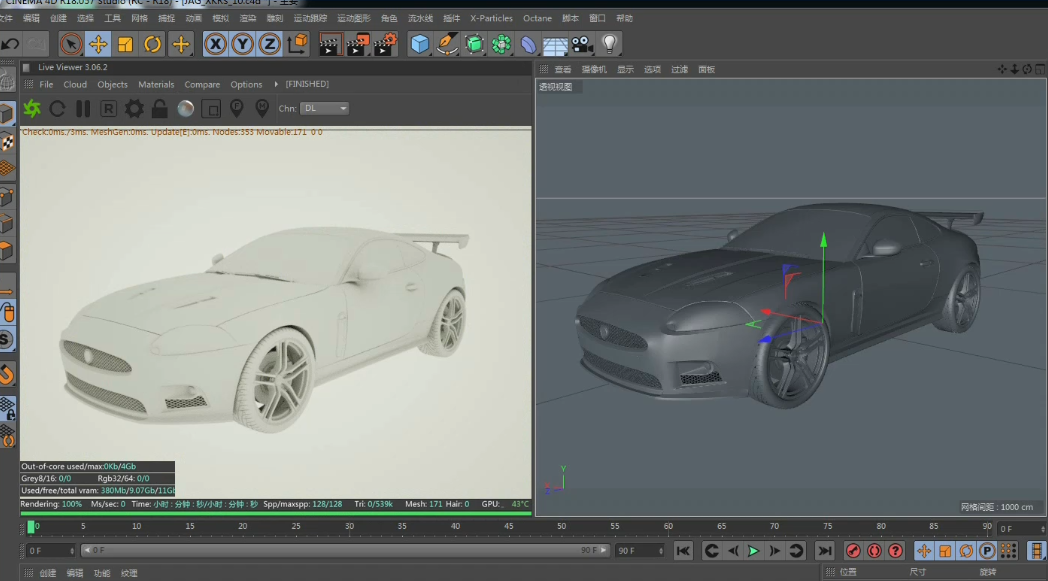Toggle the X axis lock
The height and width of the screenshot is (581, 1048).
[x=215, y=44]
